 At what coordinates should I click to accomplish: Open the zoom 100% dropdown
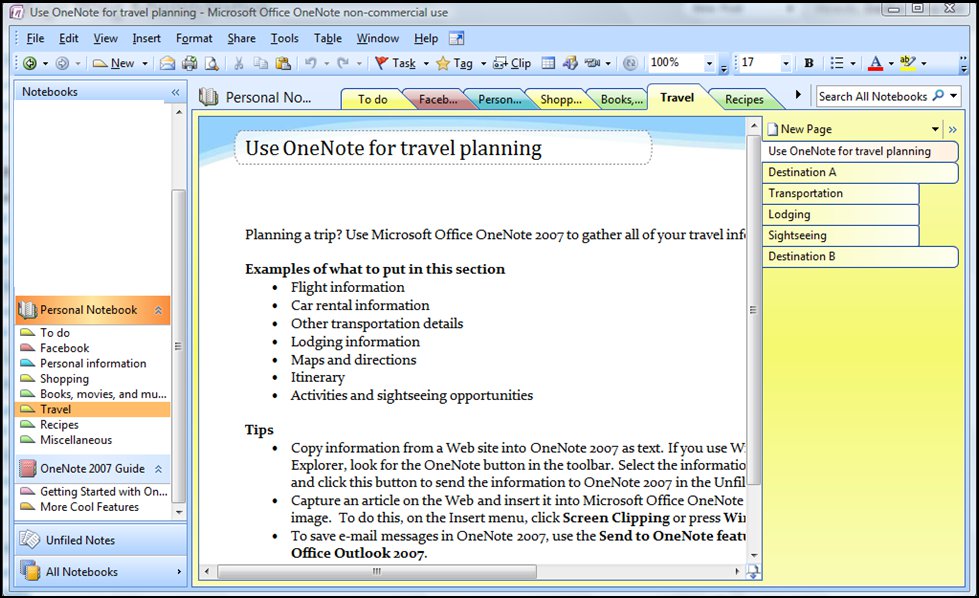pyautogui.click(x=709, y=64)
